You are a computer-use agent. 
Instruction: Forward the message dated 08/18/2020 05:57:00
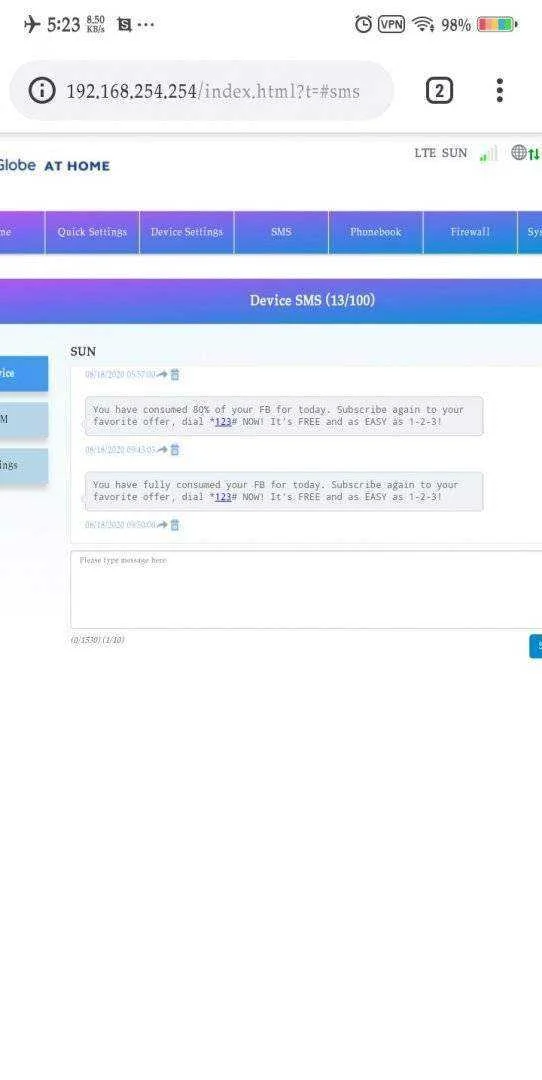coord(163,375)
